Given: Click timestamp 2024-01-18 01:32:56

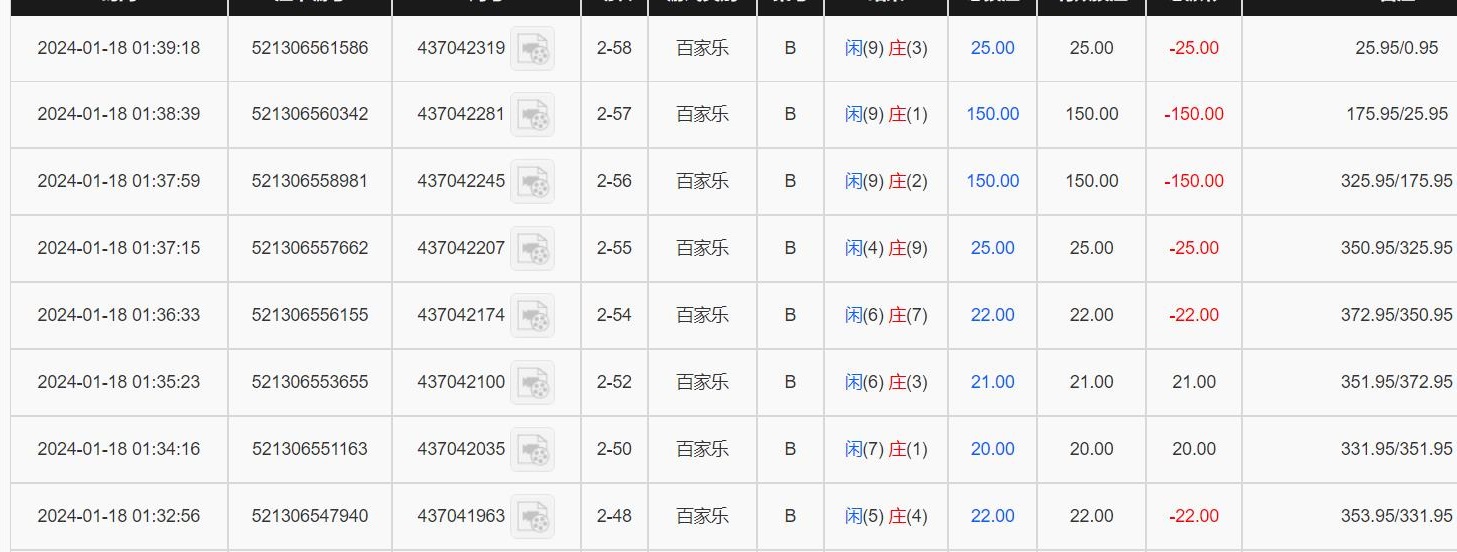Looking at the screenshot, I should click(119, 516).
